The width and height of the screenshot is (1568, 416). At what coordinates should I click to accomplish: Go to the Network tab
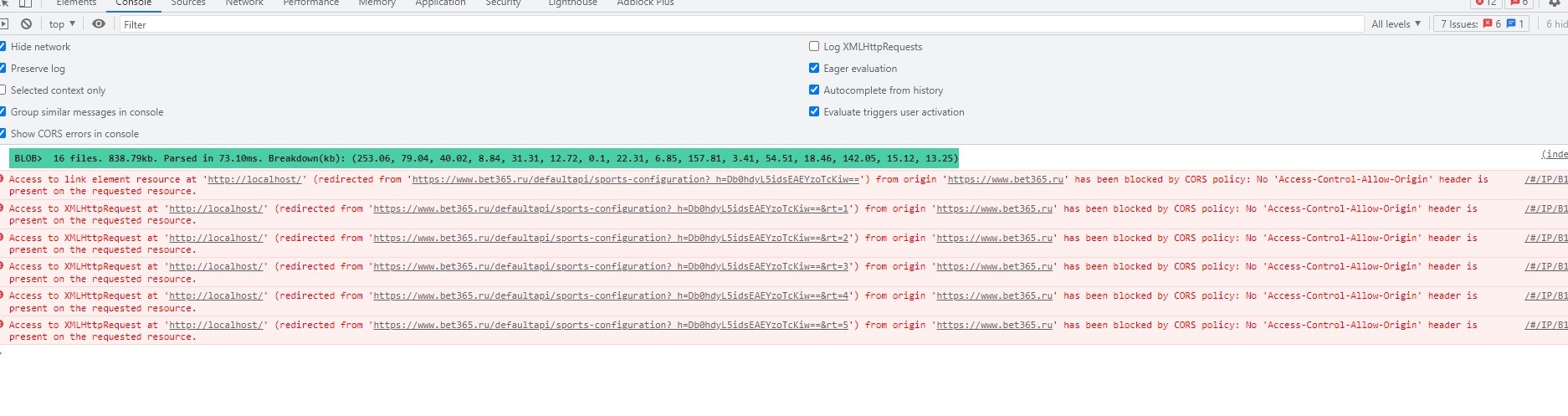pos(244,3)
